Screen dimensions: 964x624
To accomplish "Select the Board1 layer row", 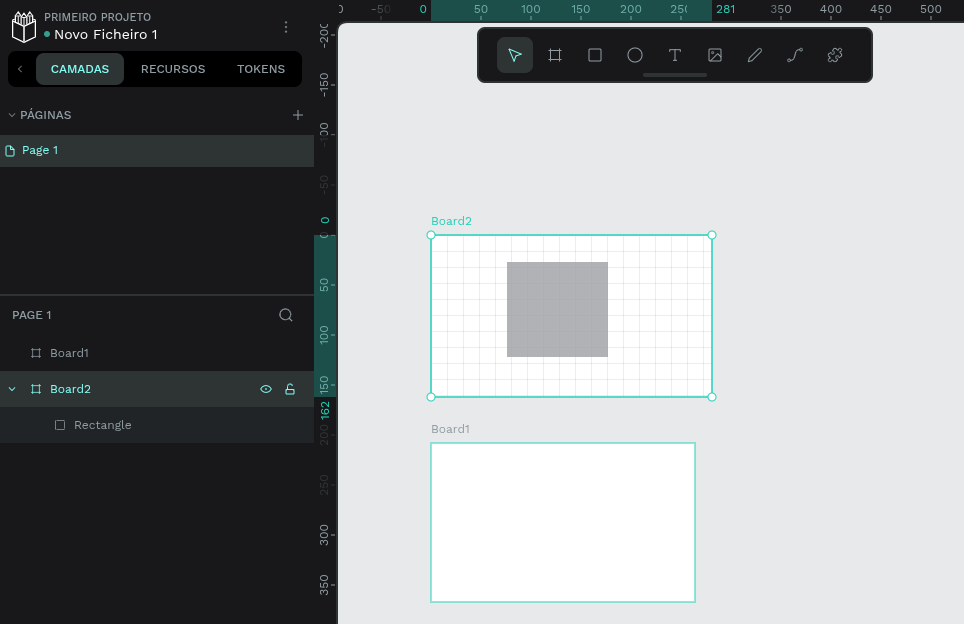I will [x=157, y=353].
